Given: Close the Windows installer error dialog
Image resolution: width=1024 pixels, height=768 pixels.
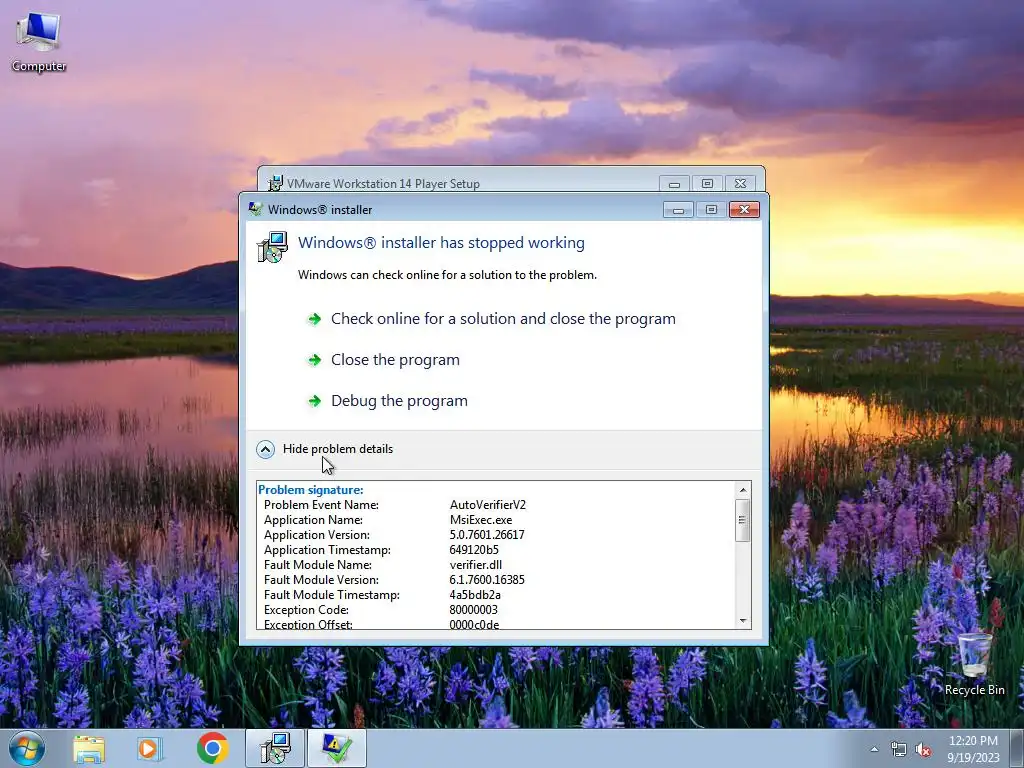Looking at the screenshot, I should (x=744, y=210).
